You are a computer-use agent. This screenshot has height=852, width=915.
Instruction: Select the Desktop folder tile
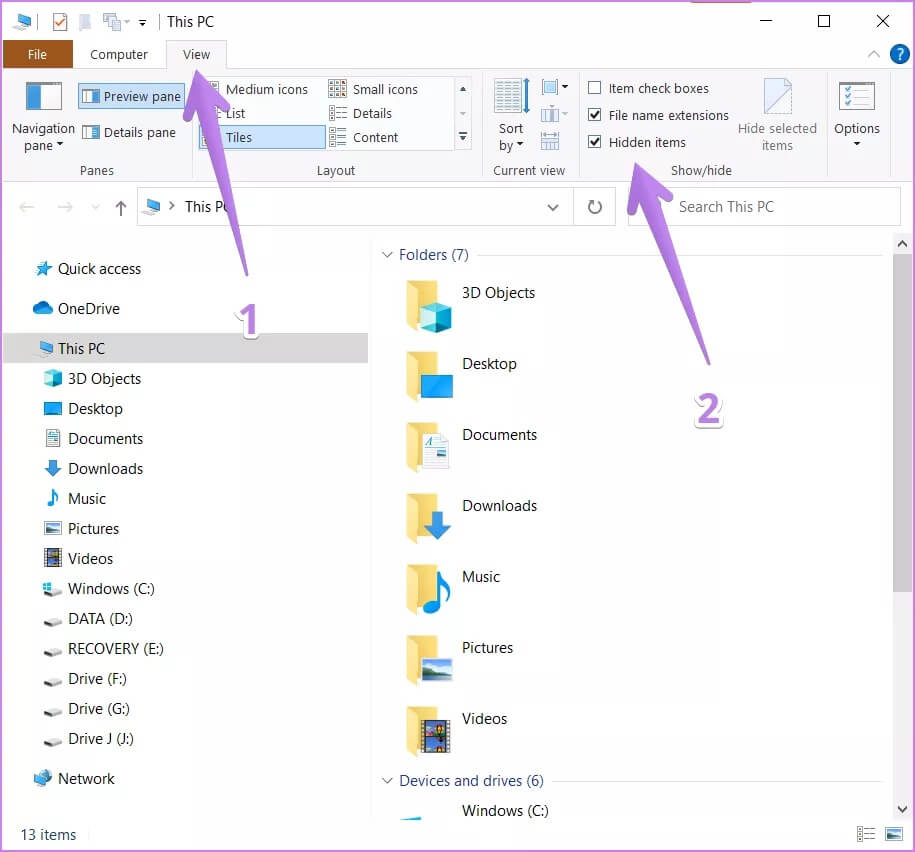tap(462, 377)
